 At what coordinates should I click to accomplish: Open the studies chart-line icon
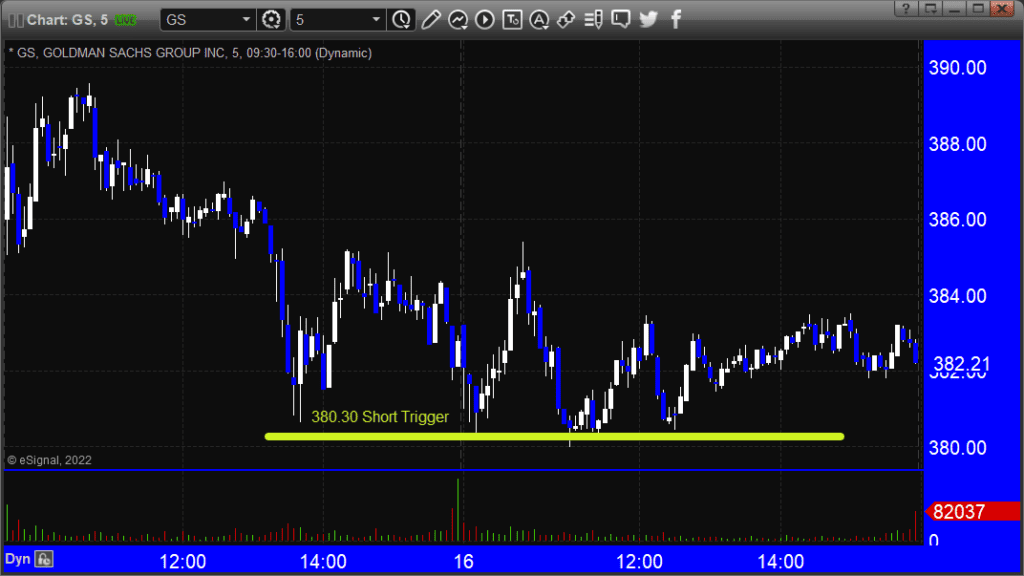[x=458, y=20]
